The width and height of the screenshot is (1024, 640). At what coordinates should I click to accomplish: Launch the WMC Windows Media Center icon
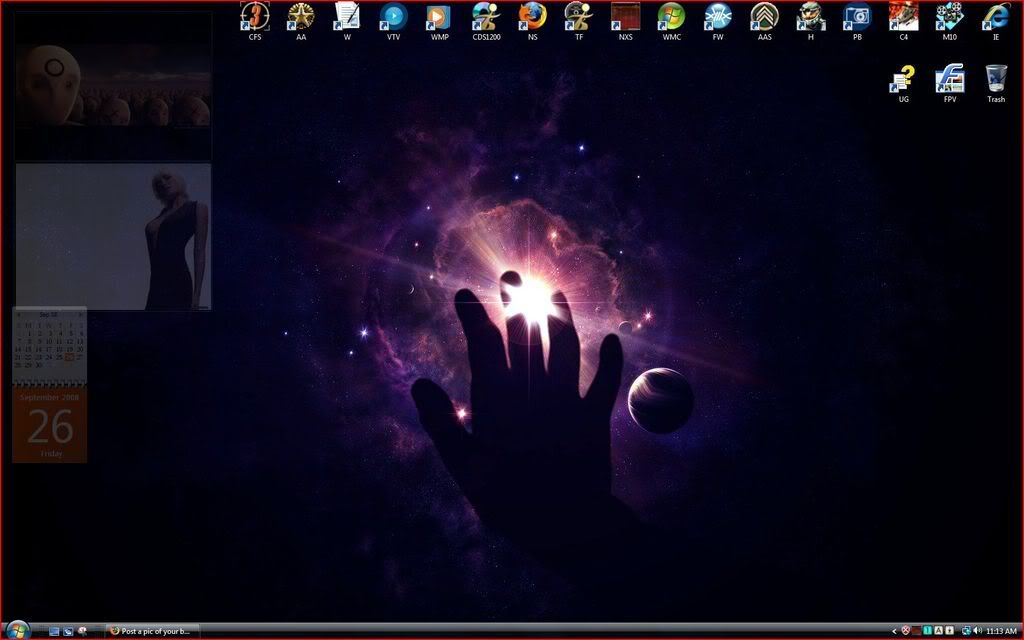671,17
